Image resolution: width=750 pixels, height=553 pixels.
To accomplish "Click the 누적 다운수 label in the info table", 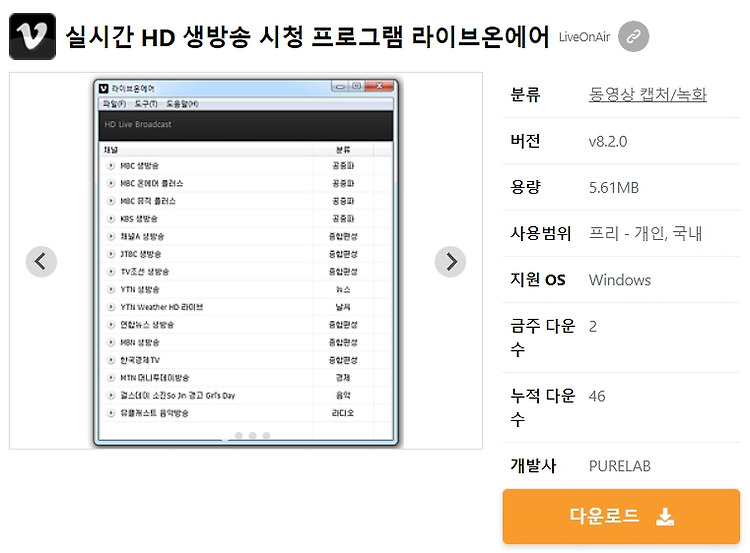I will (x=542, y=408).
